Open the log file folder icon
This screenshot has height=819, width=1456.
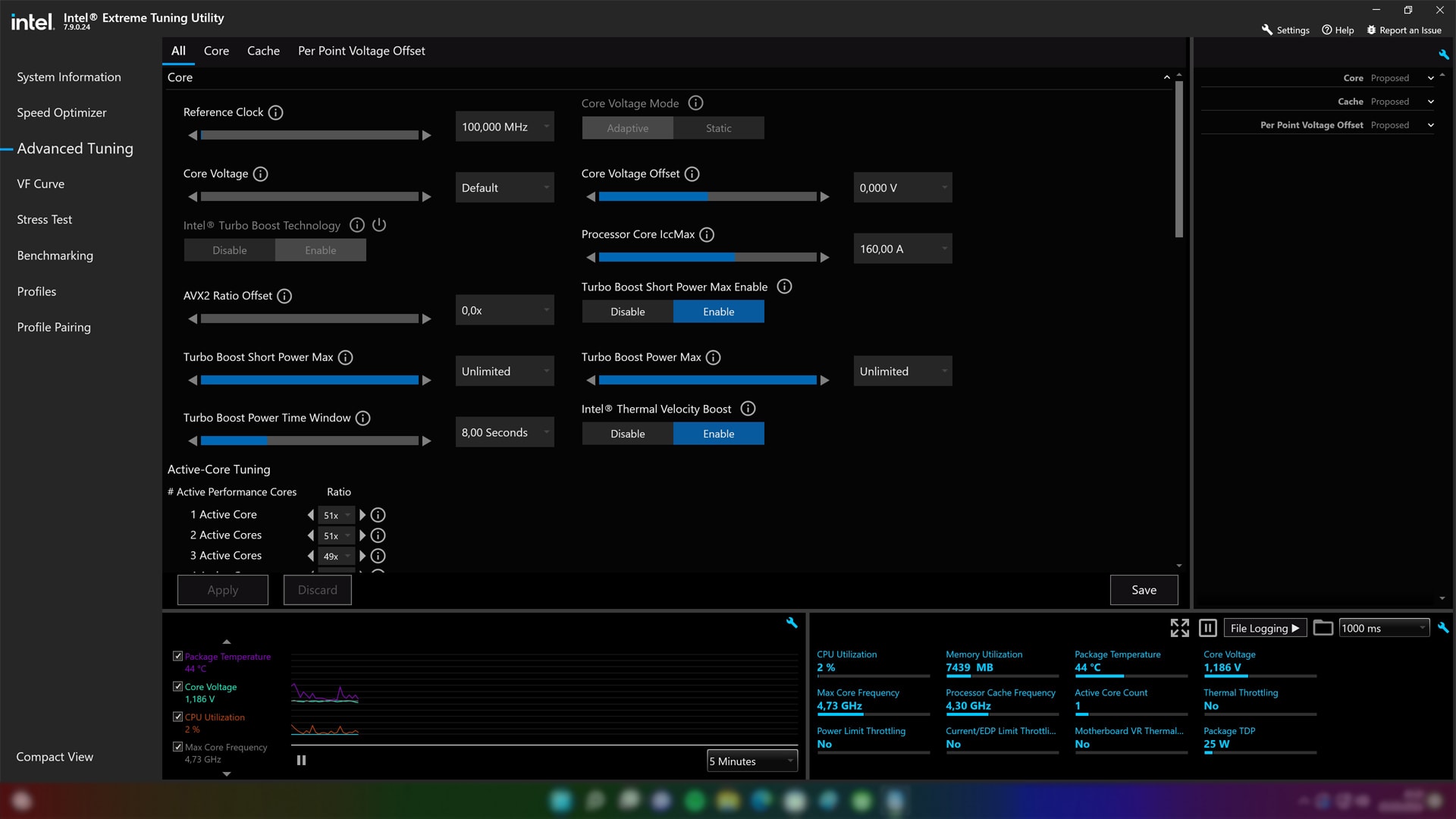pos(1323,628)
